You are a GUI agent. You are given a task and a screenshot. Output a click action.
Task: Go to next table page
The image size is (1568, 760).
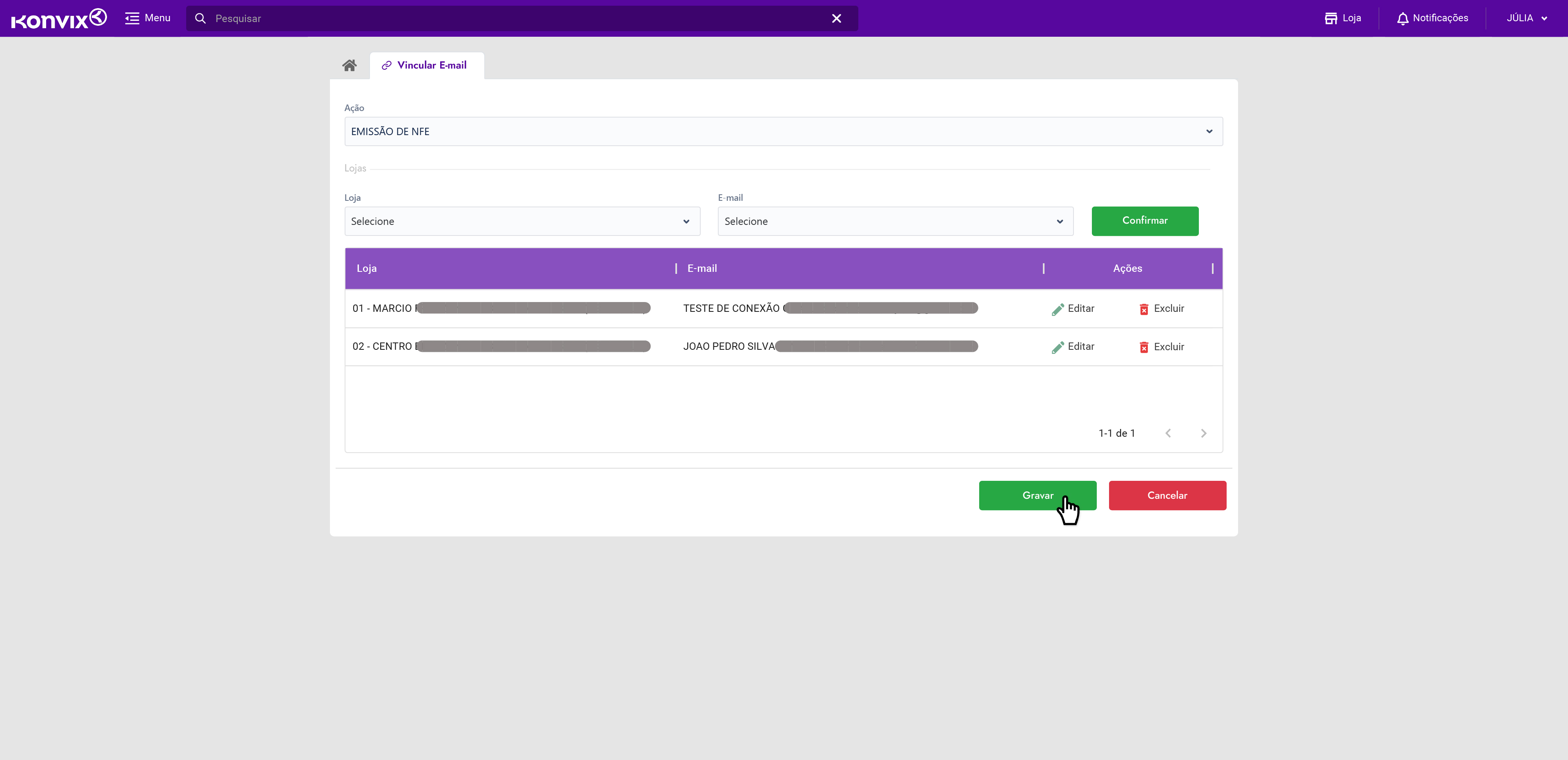pos(1203,433)
